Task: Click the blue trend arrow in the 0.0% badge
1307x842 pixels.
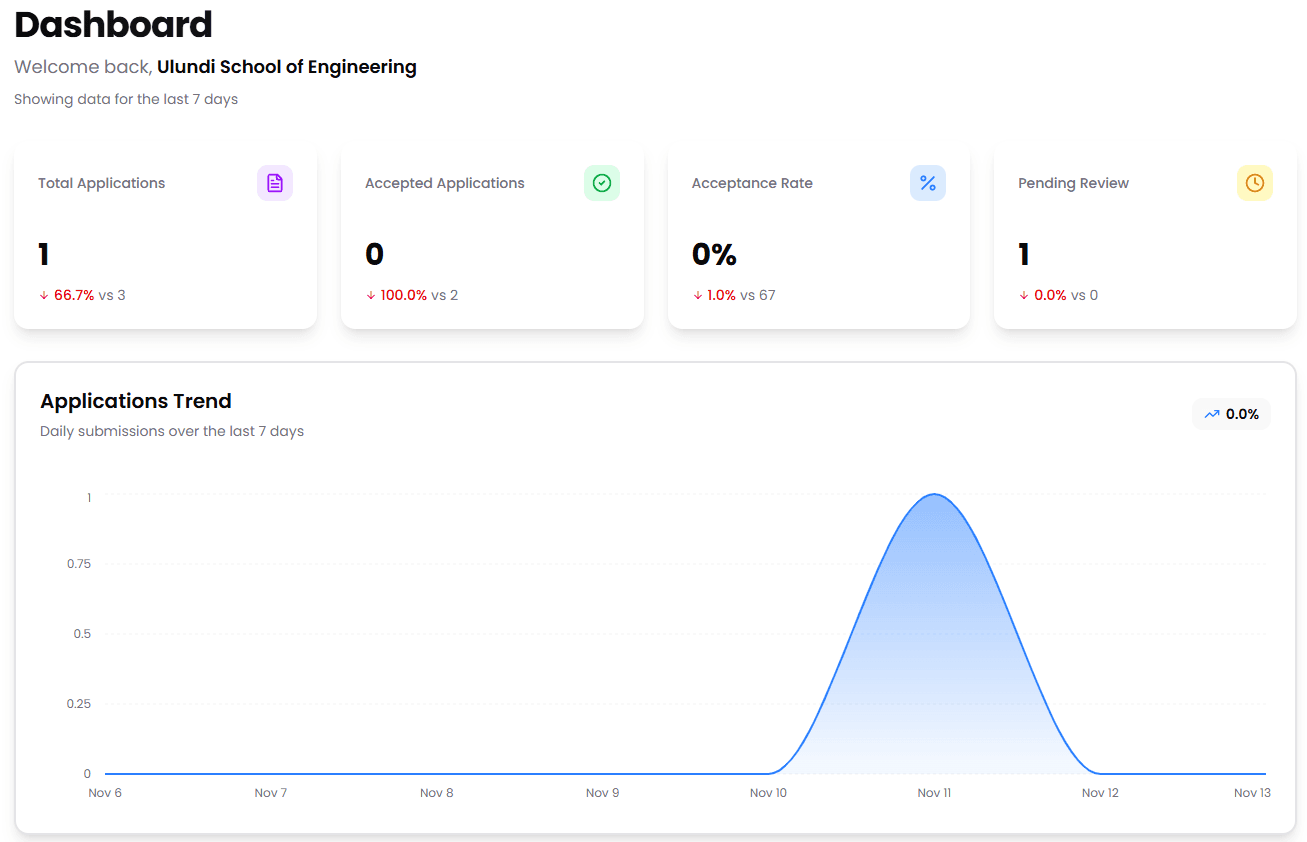Action: click(1210, 413)
